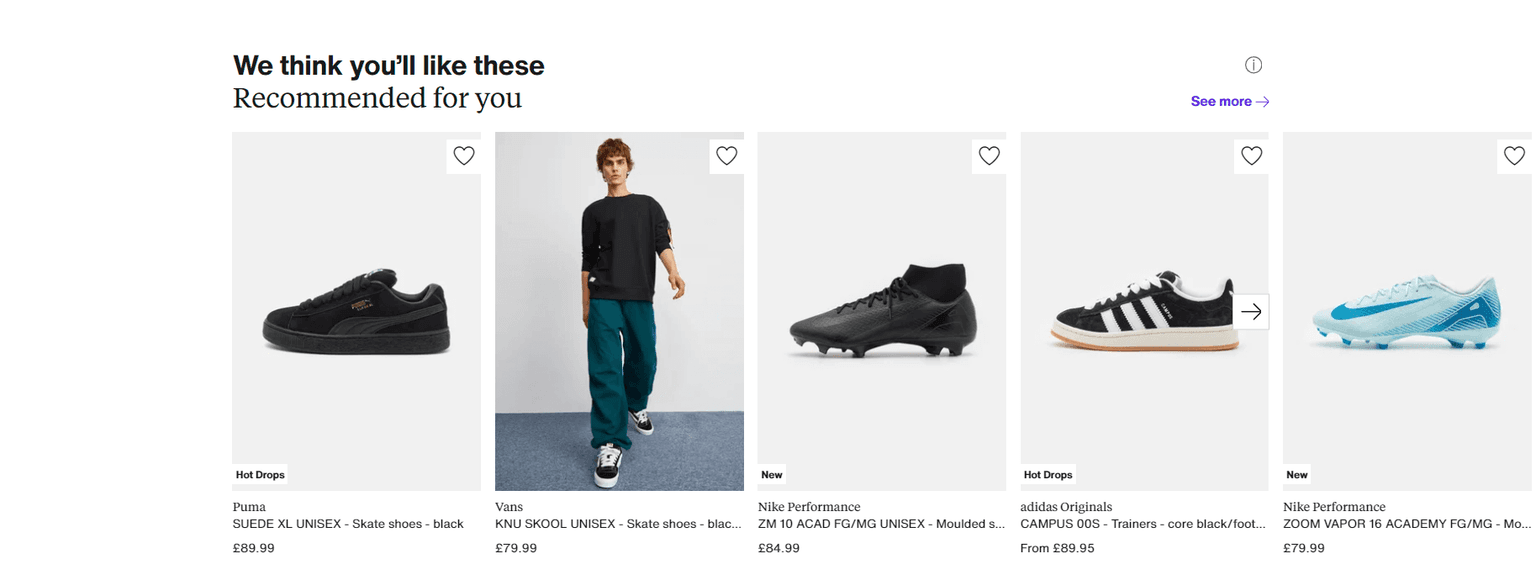Click the "New" badge on the Nike ZM 10 card
Image resolution: width=1536 pixels, height=585 pixels.
(x=771, y=474)
